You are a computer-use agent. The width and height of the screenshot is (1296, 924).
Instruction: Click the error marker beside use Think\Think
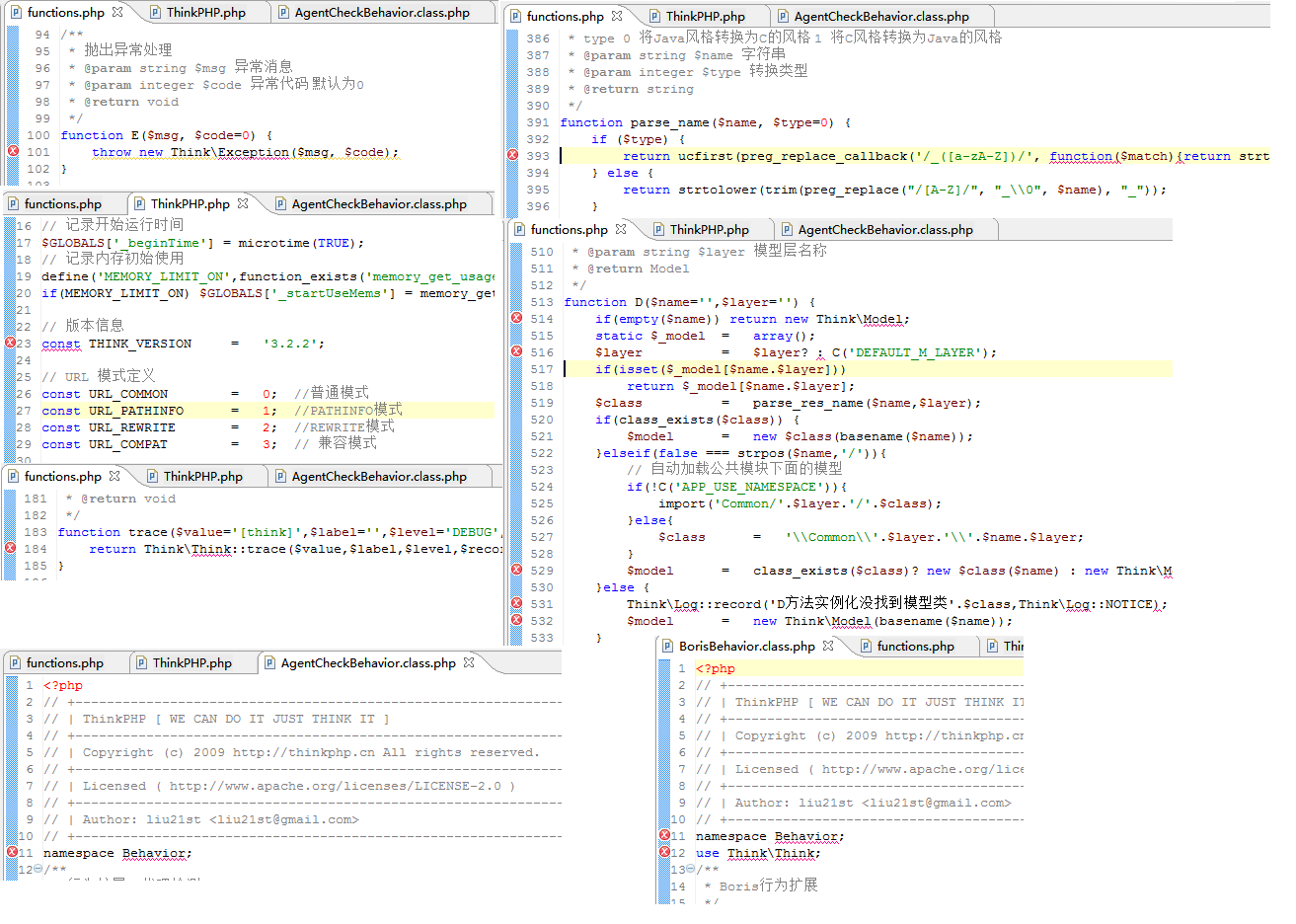pos(664,852)
